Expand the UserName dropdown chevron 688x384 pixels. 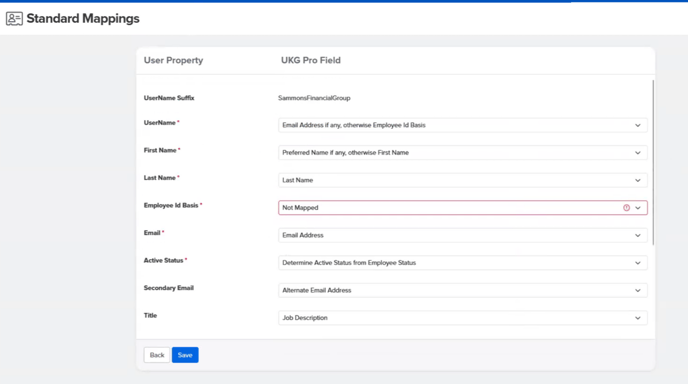coord(638,126)
